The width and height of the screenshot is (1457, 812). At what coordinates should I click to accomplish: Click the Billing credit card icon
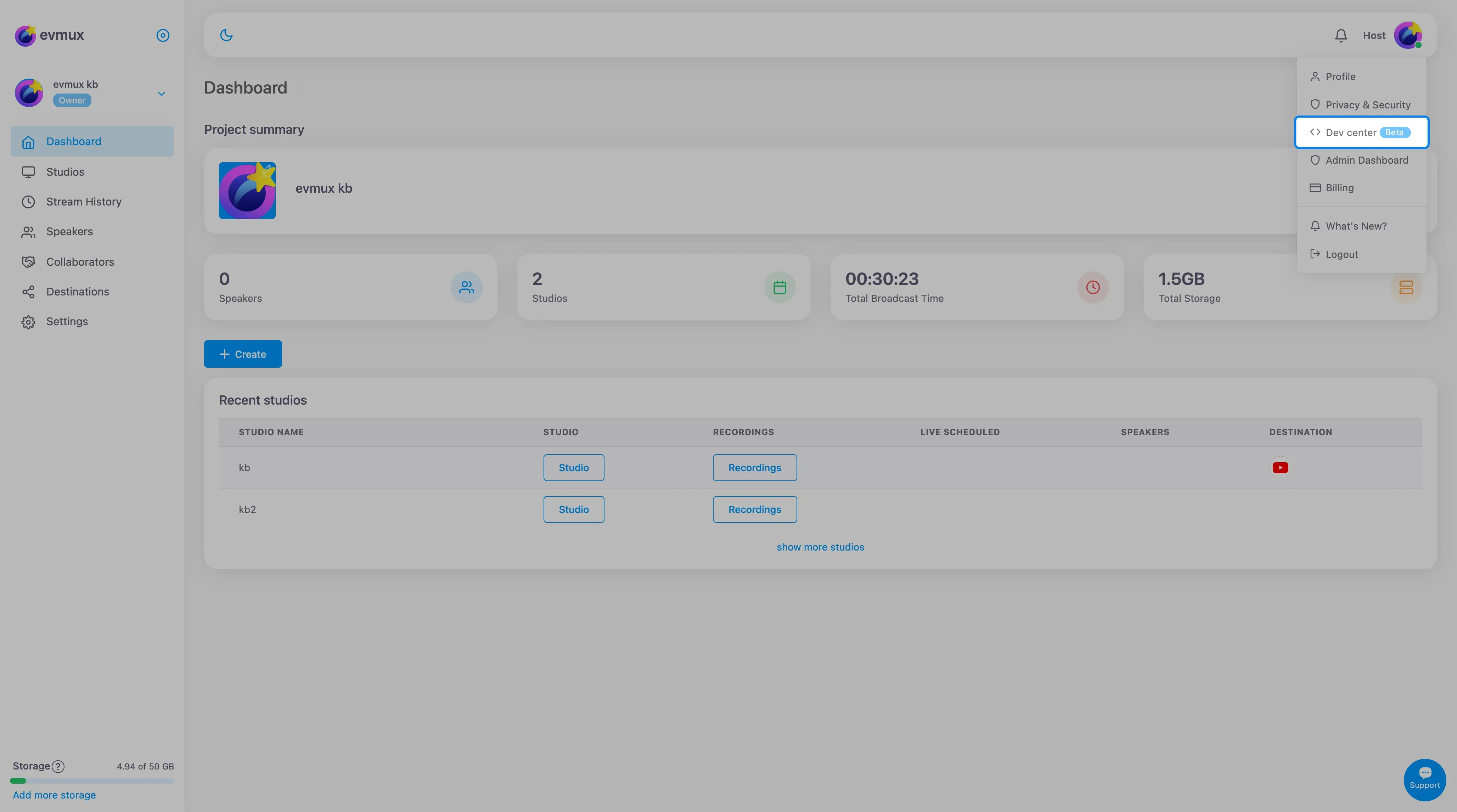point(1315,188)
